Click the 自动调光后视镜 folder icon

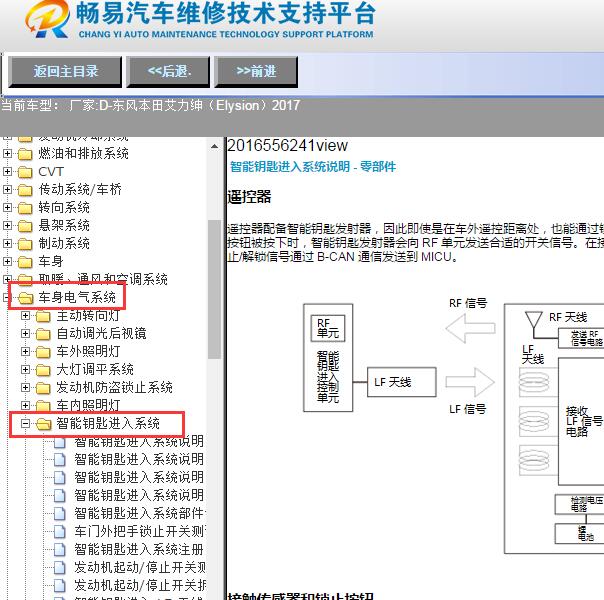(43, 334)
